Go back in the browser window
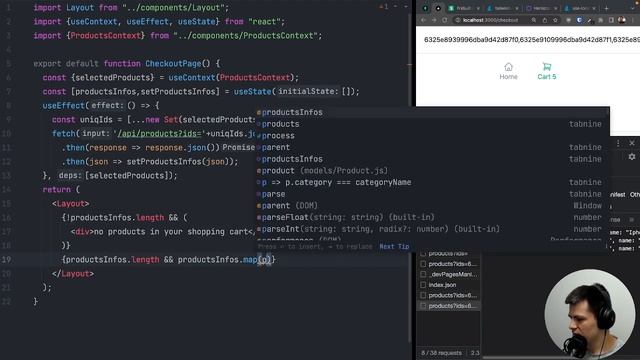 click(x=423, y=20)
